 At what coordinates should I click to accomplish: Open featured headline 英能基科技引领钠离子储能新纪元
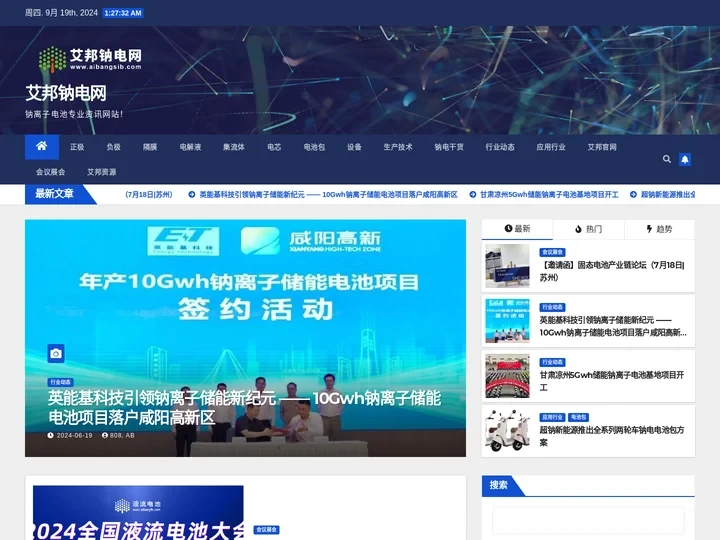244,408
